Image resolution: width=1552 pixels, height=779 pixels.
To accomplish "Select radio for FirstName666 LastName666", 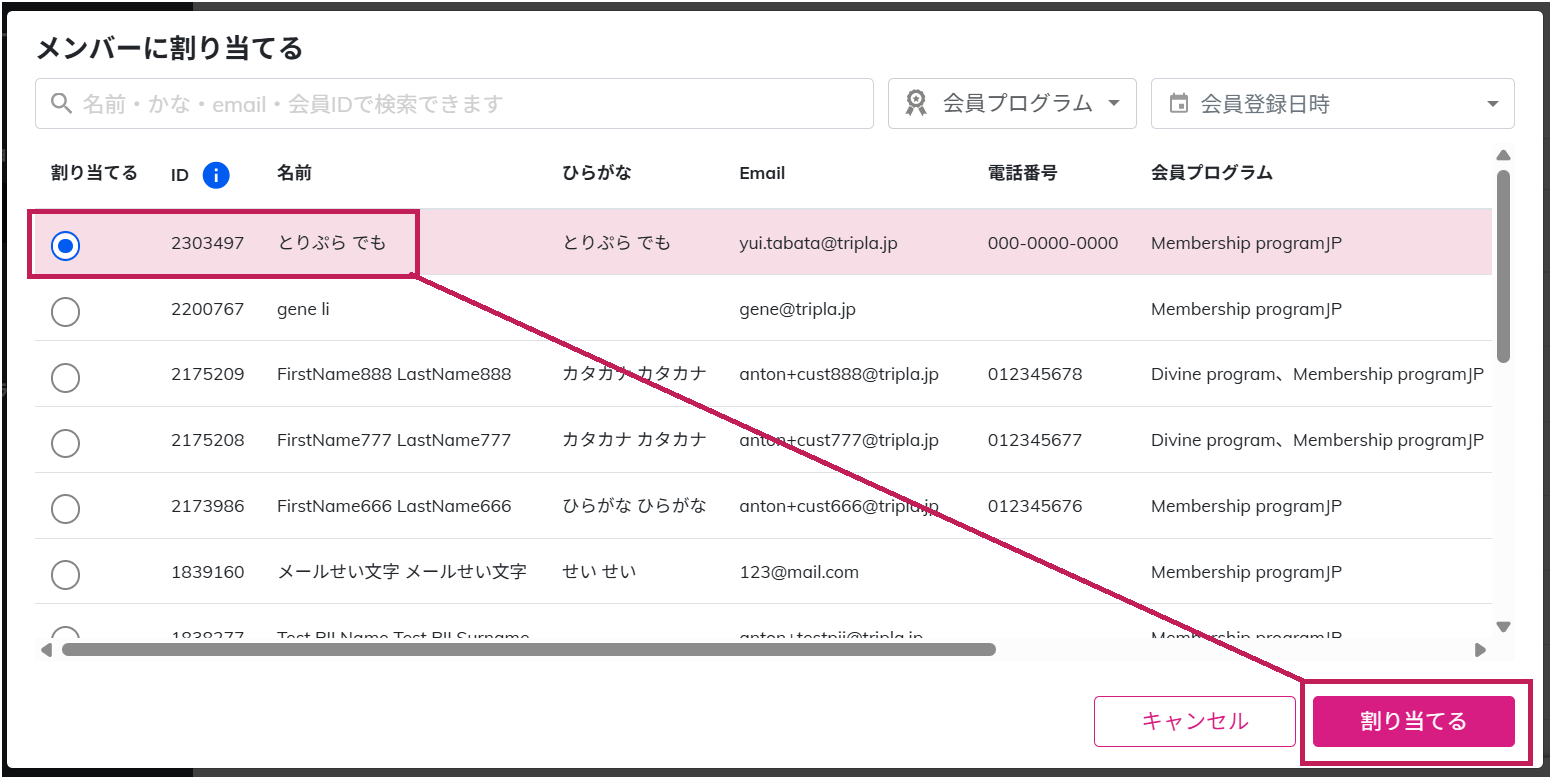I will point(65,509).
